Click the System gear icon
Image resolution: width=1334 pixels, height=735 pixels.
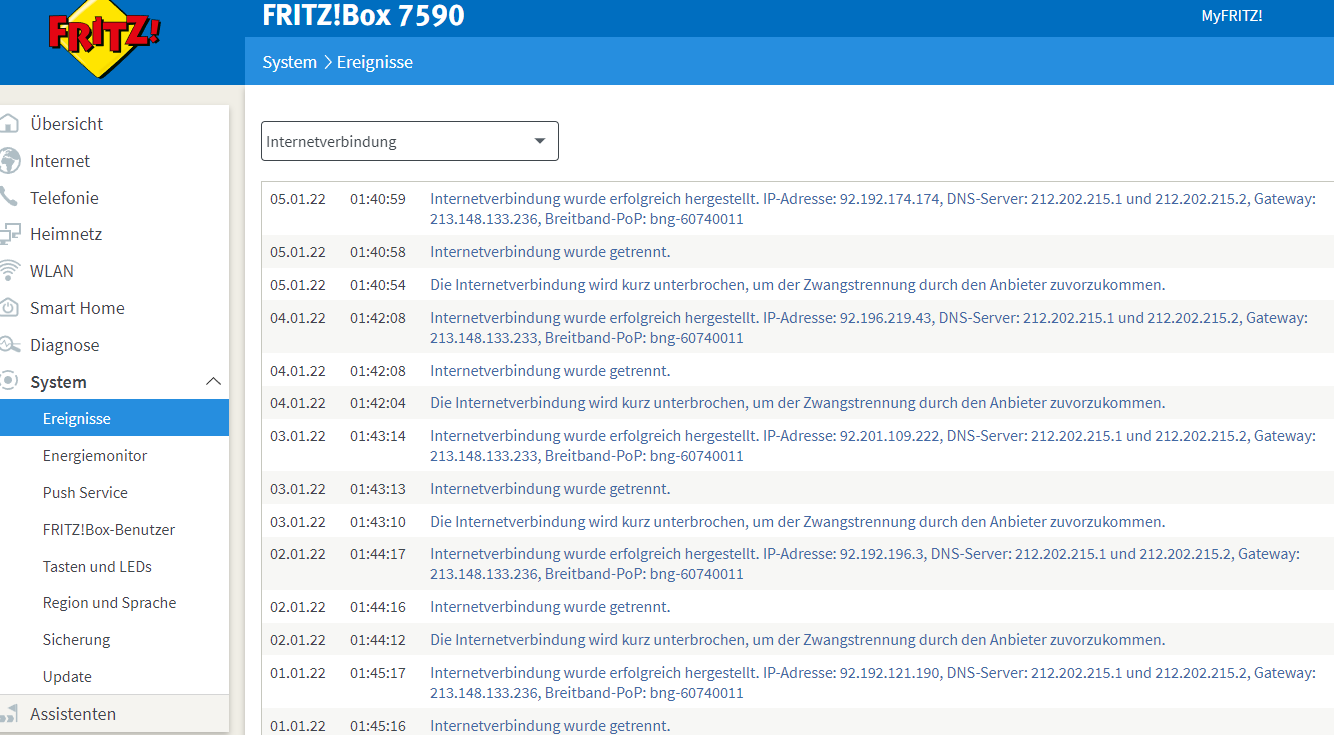point(9,382)
